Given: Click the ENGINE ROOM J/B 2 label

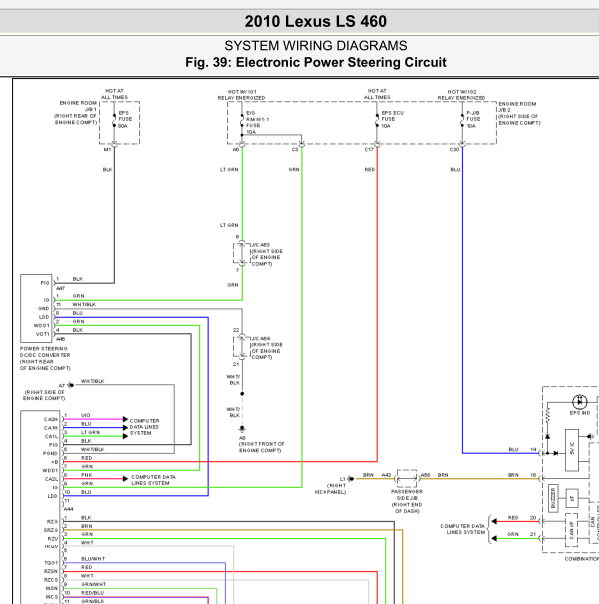Looking at the screenshot, I should click(519, 113).
